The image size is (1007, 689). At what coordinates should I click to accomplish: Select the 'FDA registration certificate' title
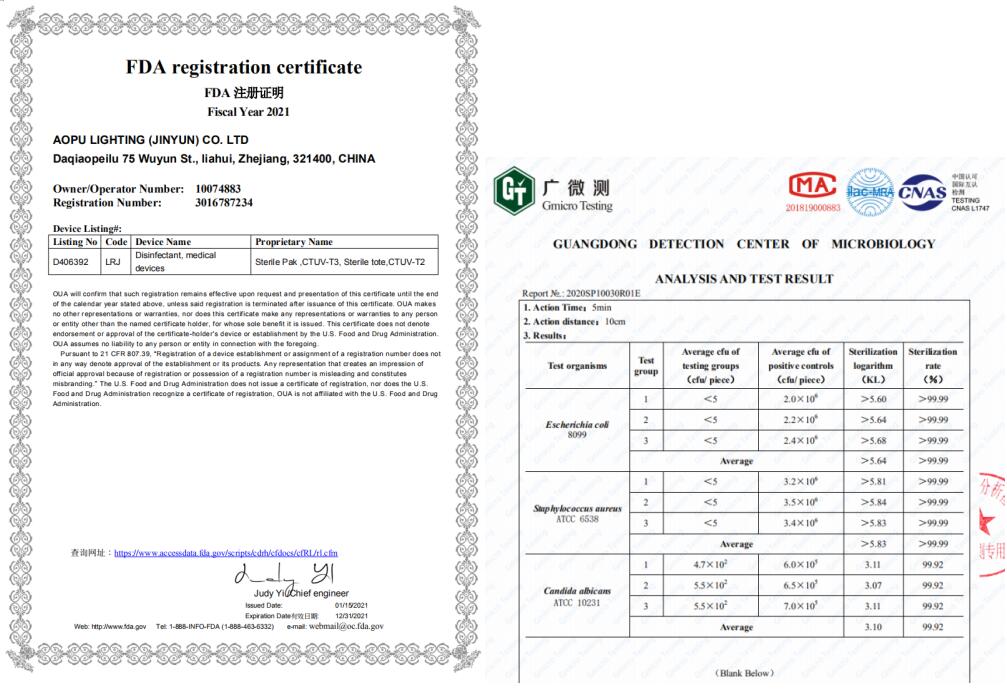click(x=244, y=67)
